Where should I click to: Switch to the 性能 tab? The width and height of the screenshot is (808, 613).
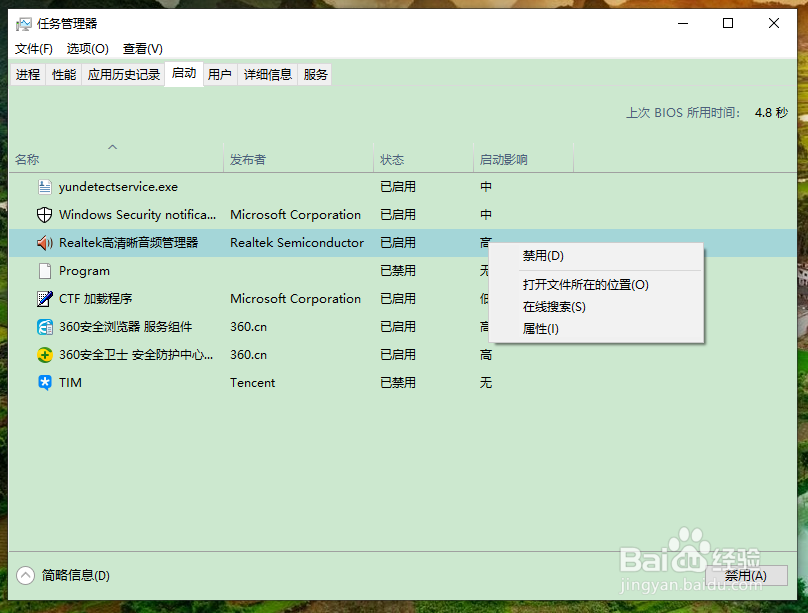pyautogui.click(x=63, y=73)
